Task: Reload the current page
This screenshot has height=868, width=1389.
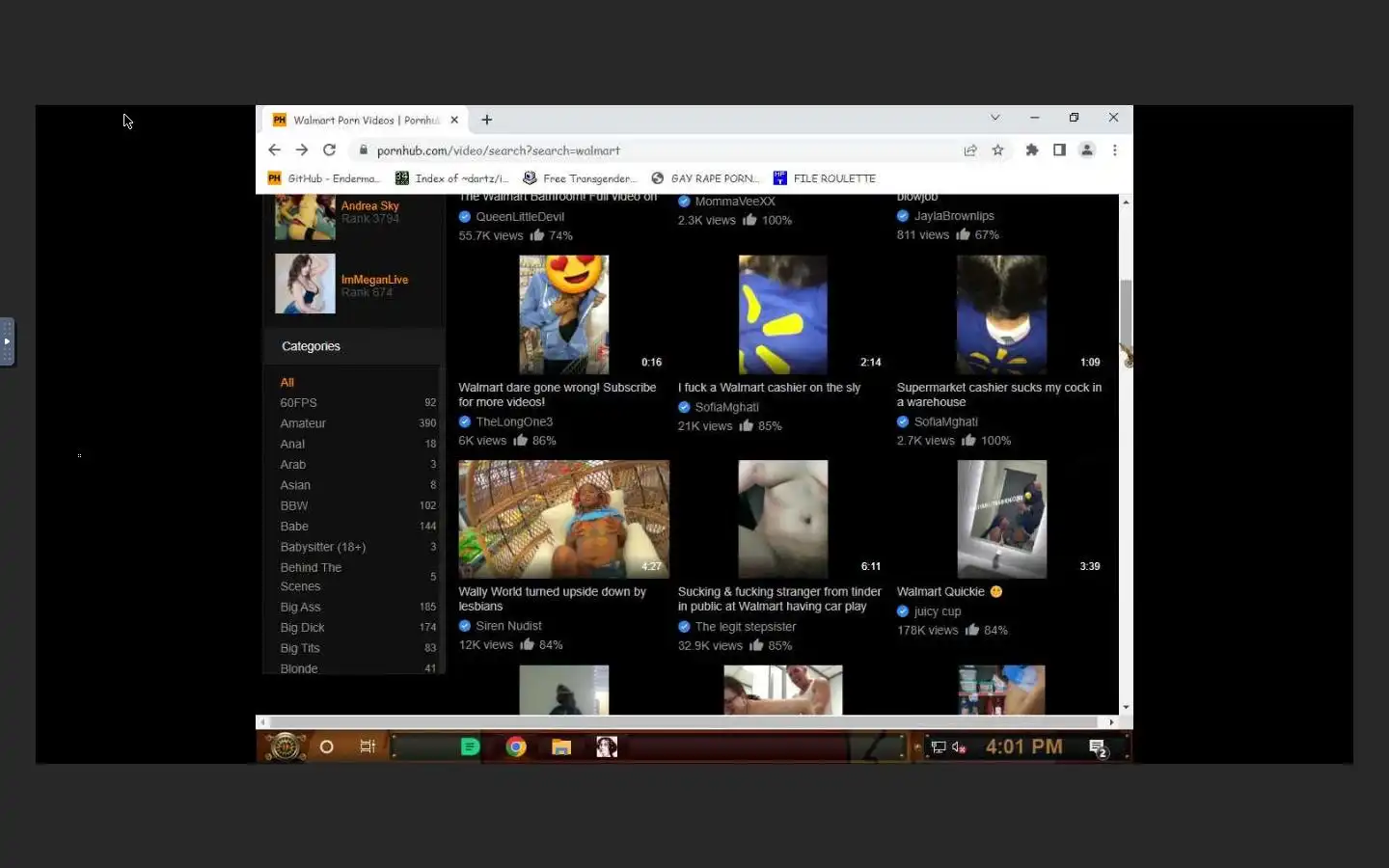Action: [x=329, y=150]
